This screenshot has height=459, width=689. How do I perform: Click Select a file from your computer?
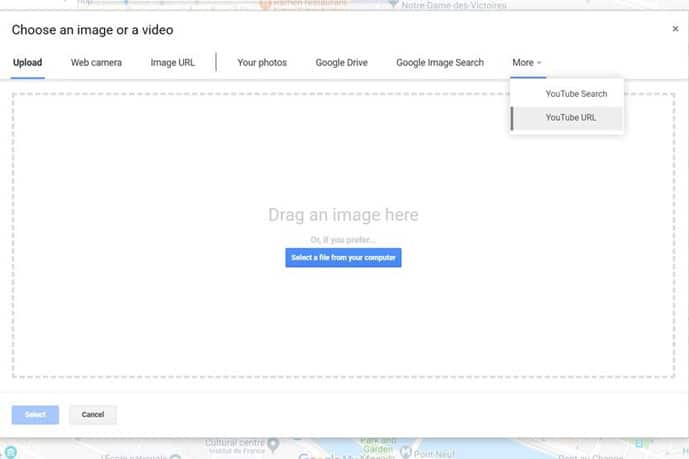point(343,258)
